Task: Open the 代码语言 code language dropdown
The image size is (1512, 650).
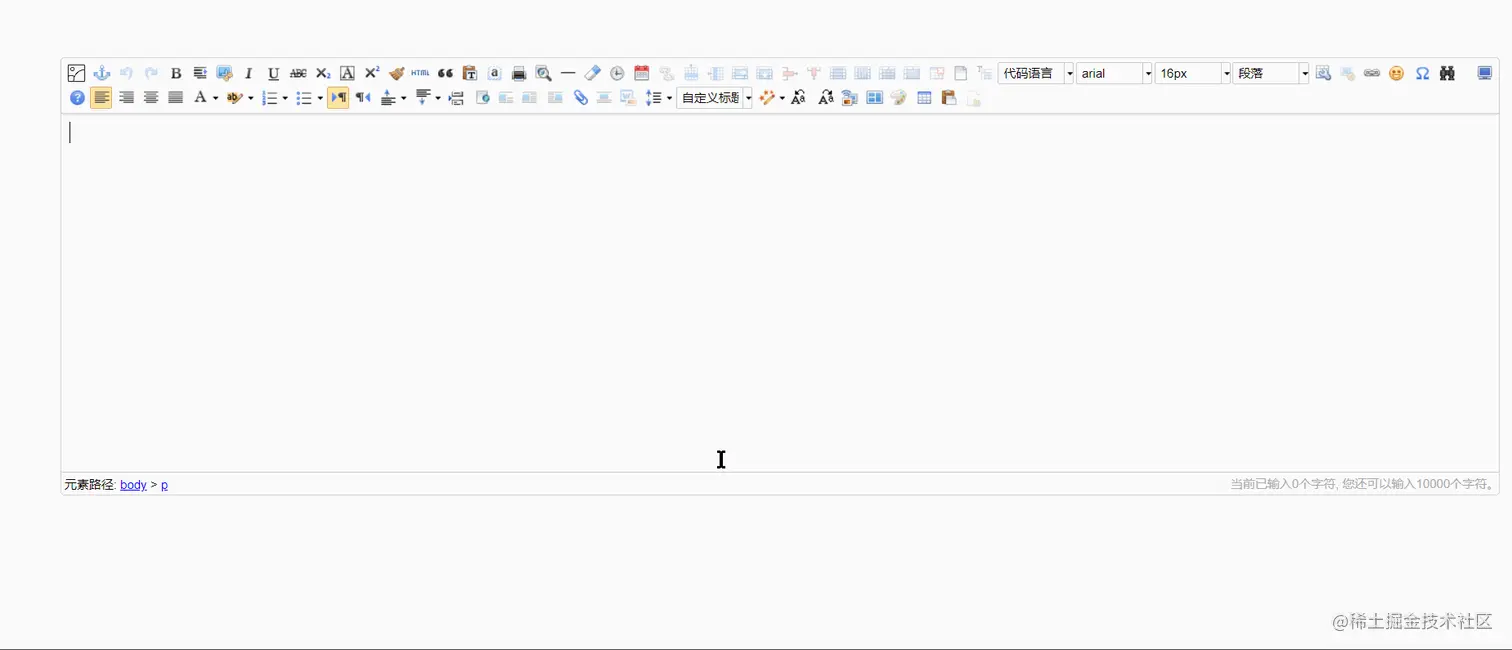Action: point(1036,73)
